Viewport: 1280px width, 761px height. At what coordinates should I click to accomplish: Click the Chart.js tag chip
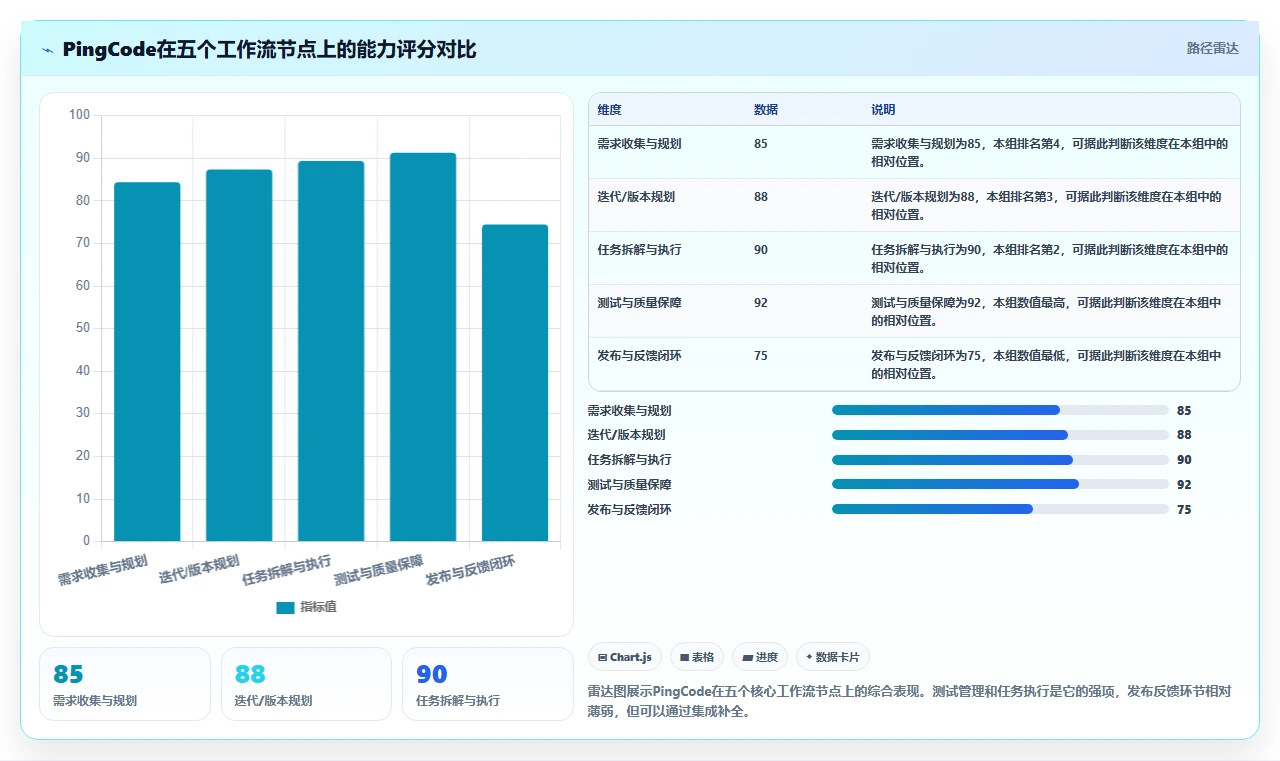pos(625,657)
